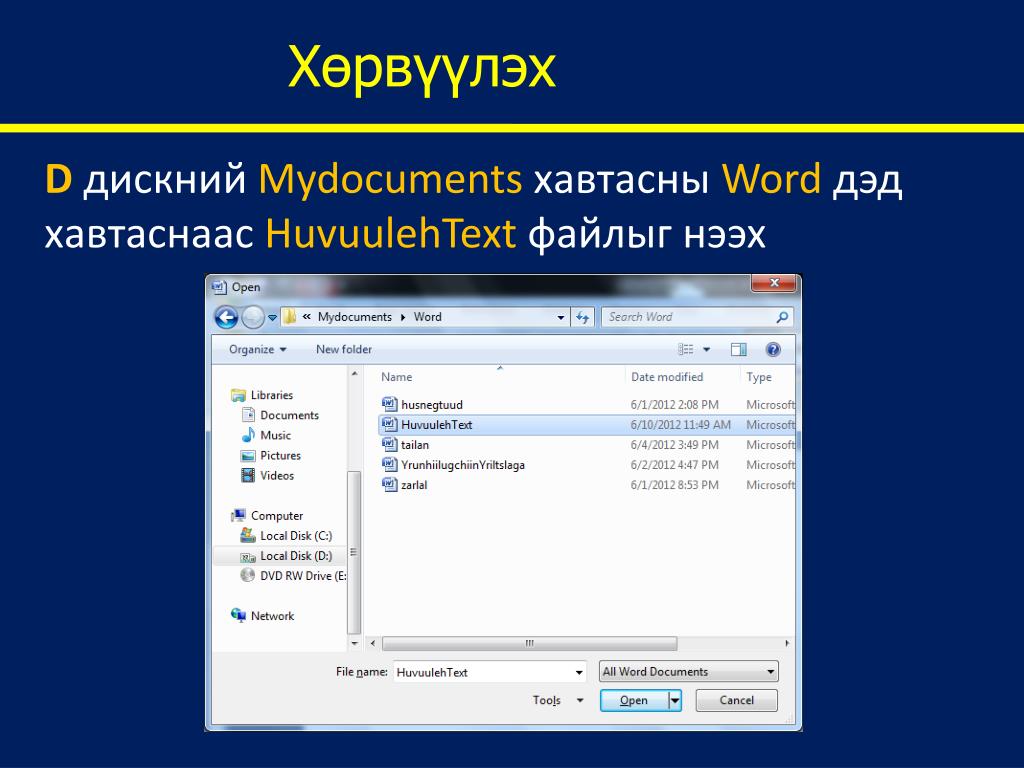Click horizontal scrollbar left arrow
Screen dimensions: 1024x768
pyautogui.click(x=372, y=644)
